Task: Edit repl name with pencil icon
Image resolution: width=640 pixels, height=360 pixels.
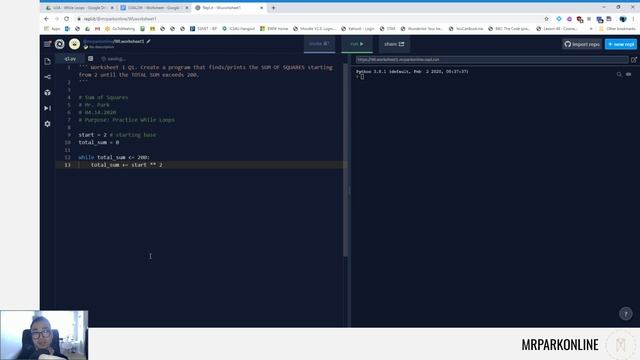Action: tap(149, 41)
